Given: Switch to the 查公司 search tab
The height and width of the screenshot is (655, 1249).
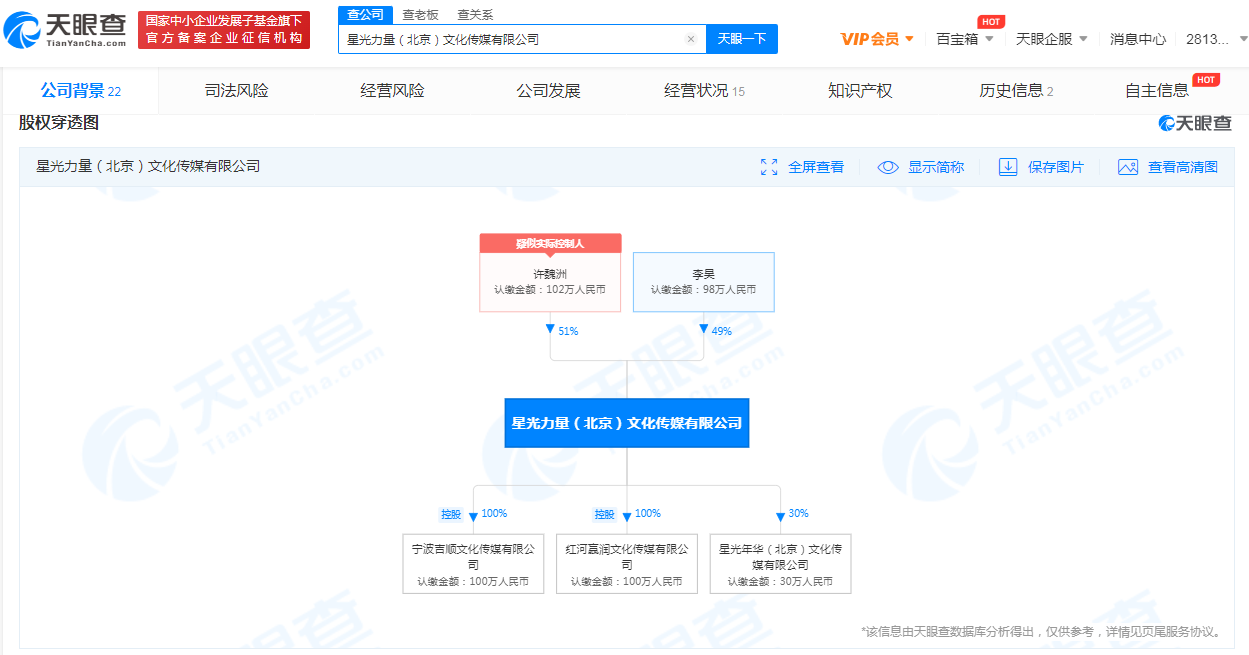Looking at the screenshot, I should [x=366, y=14].
